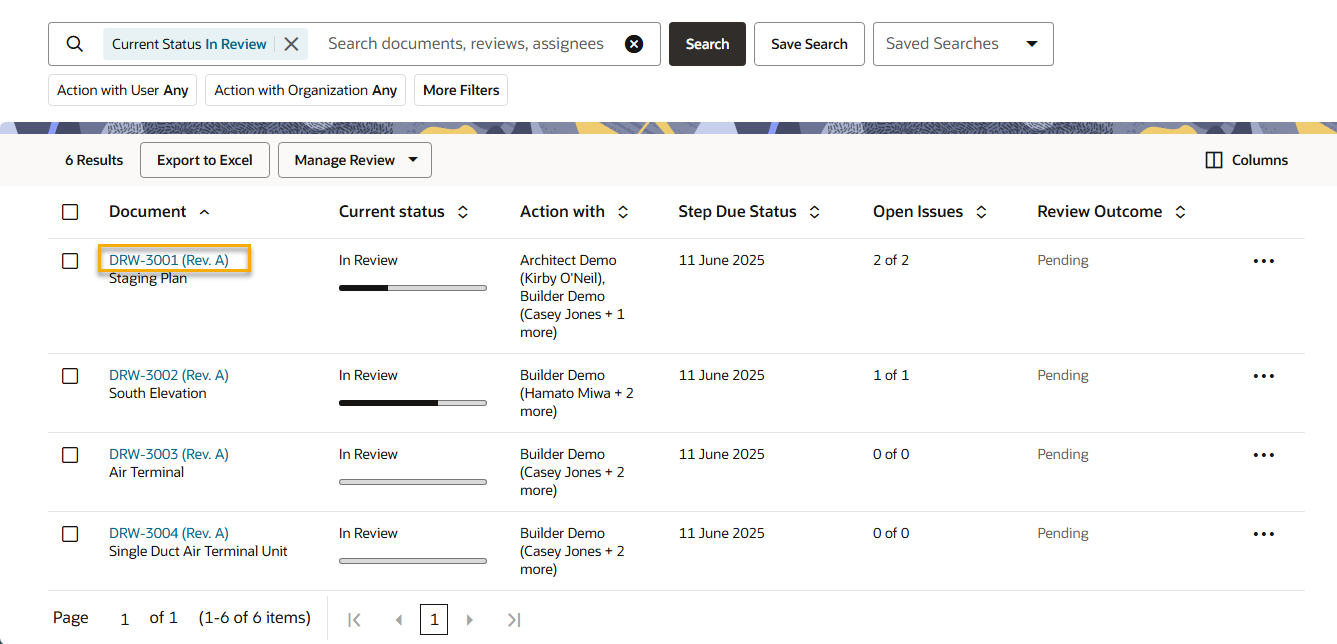
Task: Open the More Filters options
Action: point(460,90)
